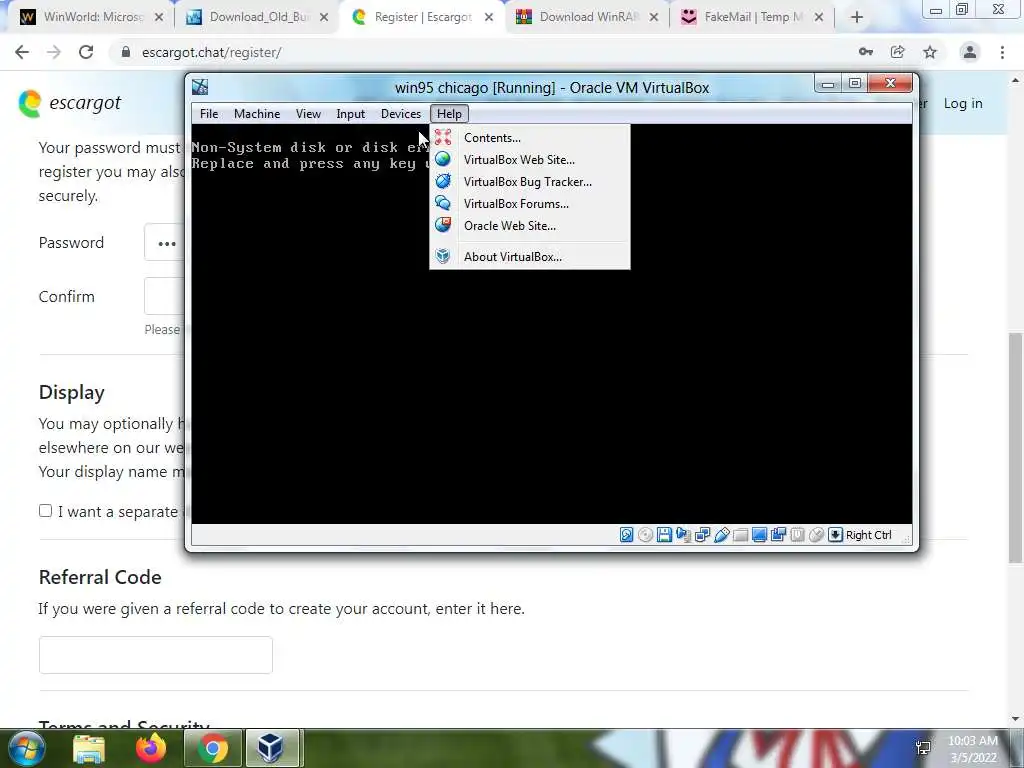The width and height of the screenshot is (1024, 768).
Task: Click the USB devices status bar icon
Action: 721,535
